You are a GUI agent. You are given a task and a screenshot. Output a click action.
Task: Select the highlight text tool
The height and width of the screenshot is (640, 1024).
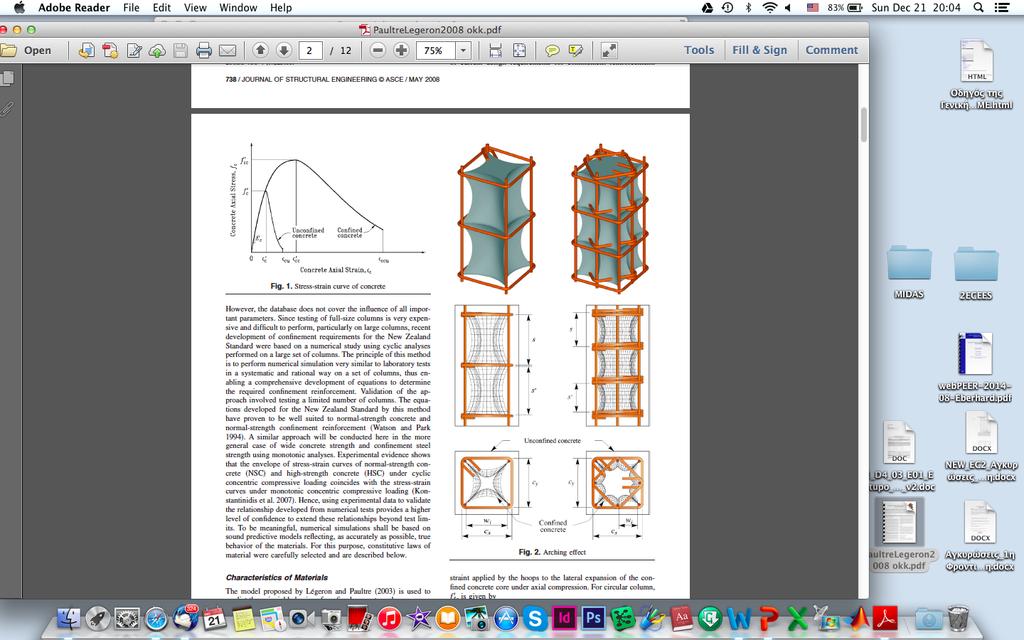575,50
